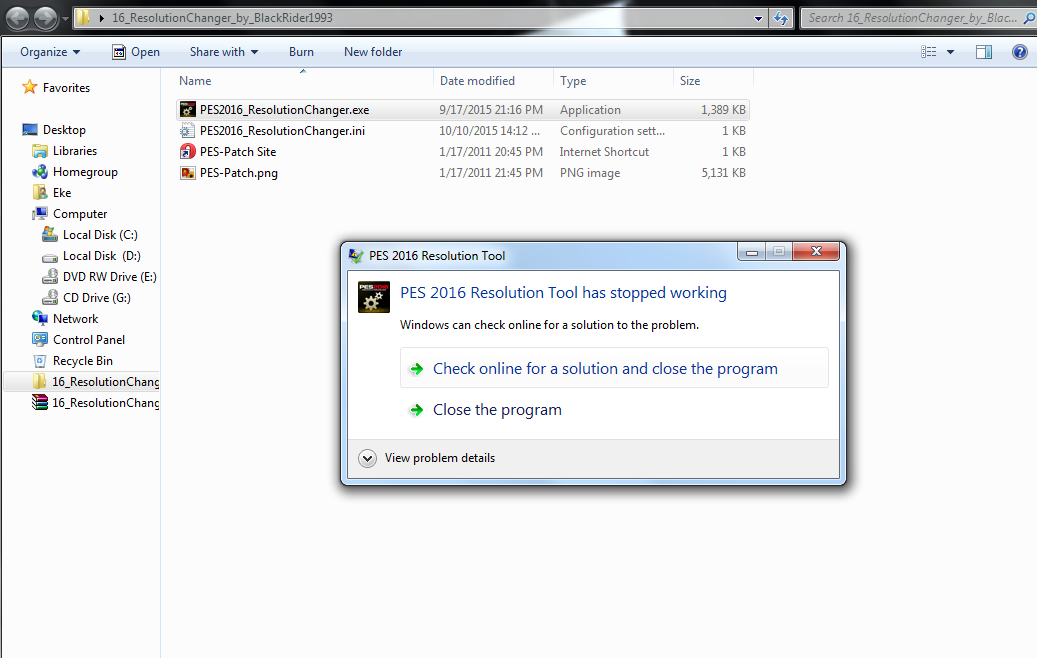Click the 5,131 KB size cell
The width and height of the screenshot is (1037, 658).
(x=724, y=173)
